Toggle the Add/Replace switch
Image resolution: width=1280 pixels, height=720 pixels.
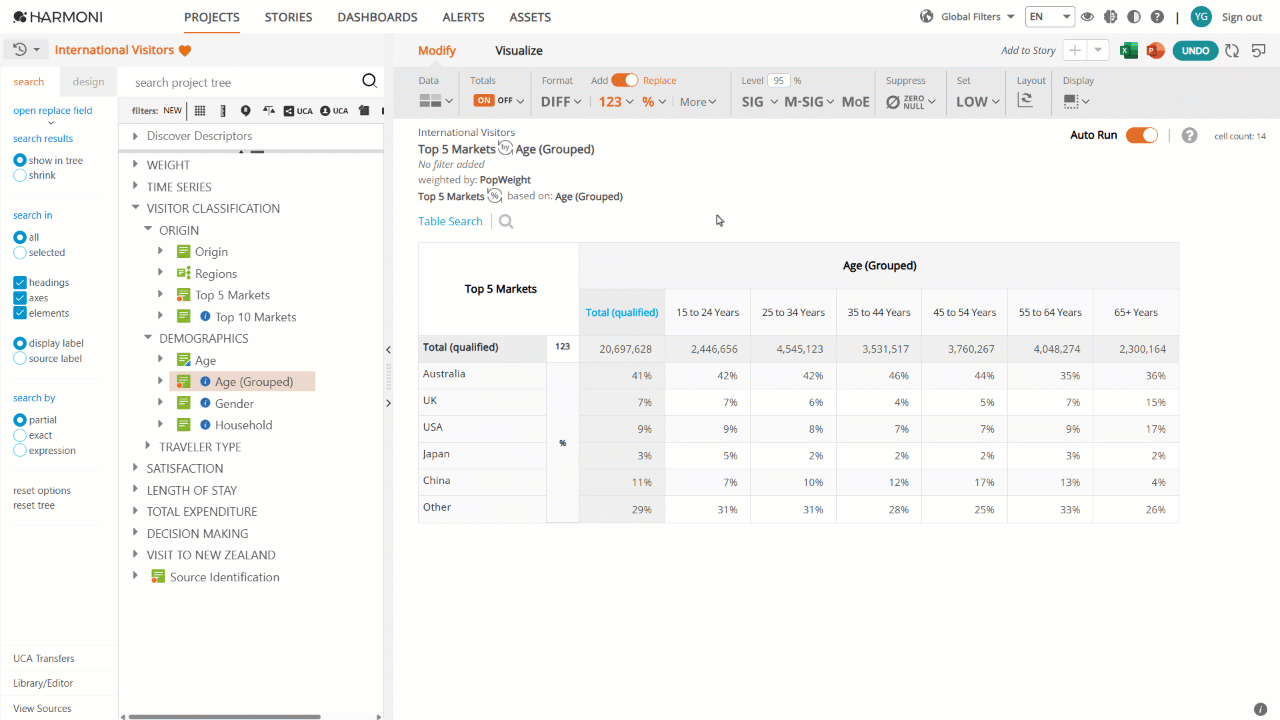pos(624,80)
